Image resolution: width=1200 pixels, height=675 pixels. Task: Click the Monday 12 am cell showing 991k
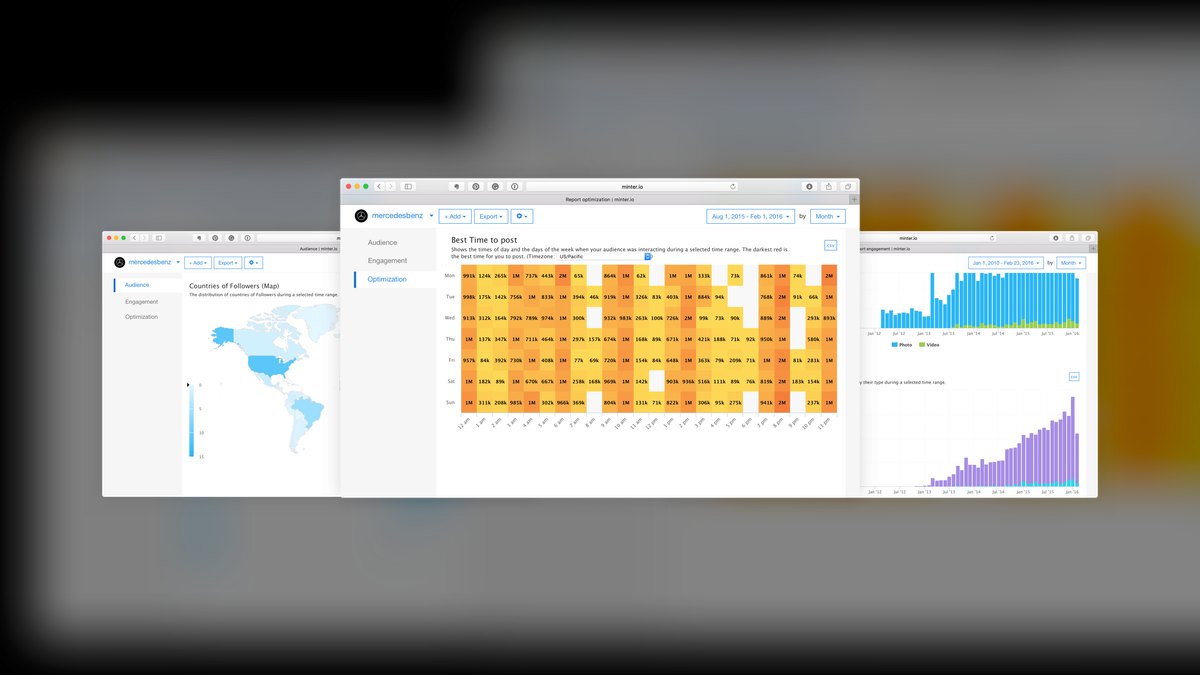(469, 275)
